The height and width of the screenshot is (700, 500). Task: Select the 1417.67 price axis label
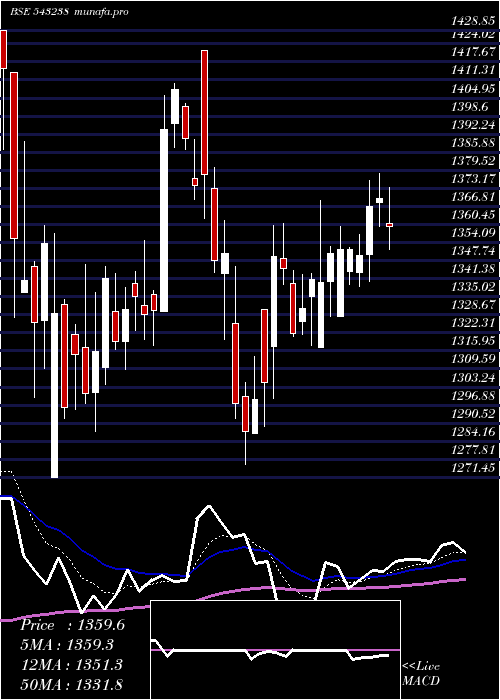pos(473,52)
